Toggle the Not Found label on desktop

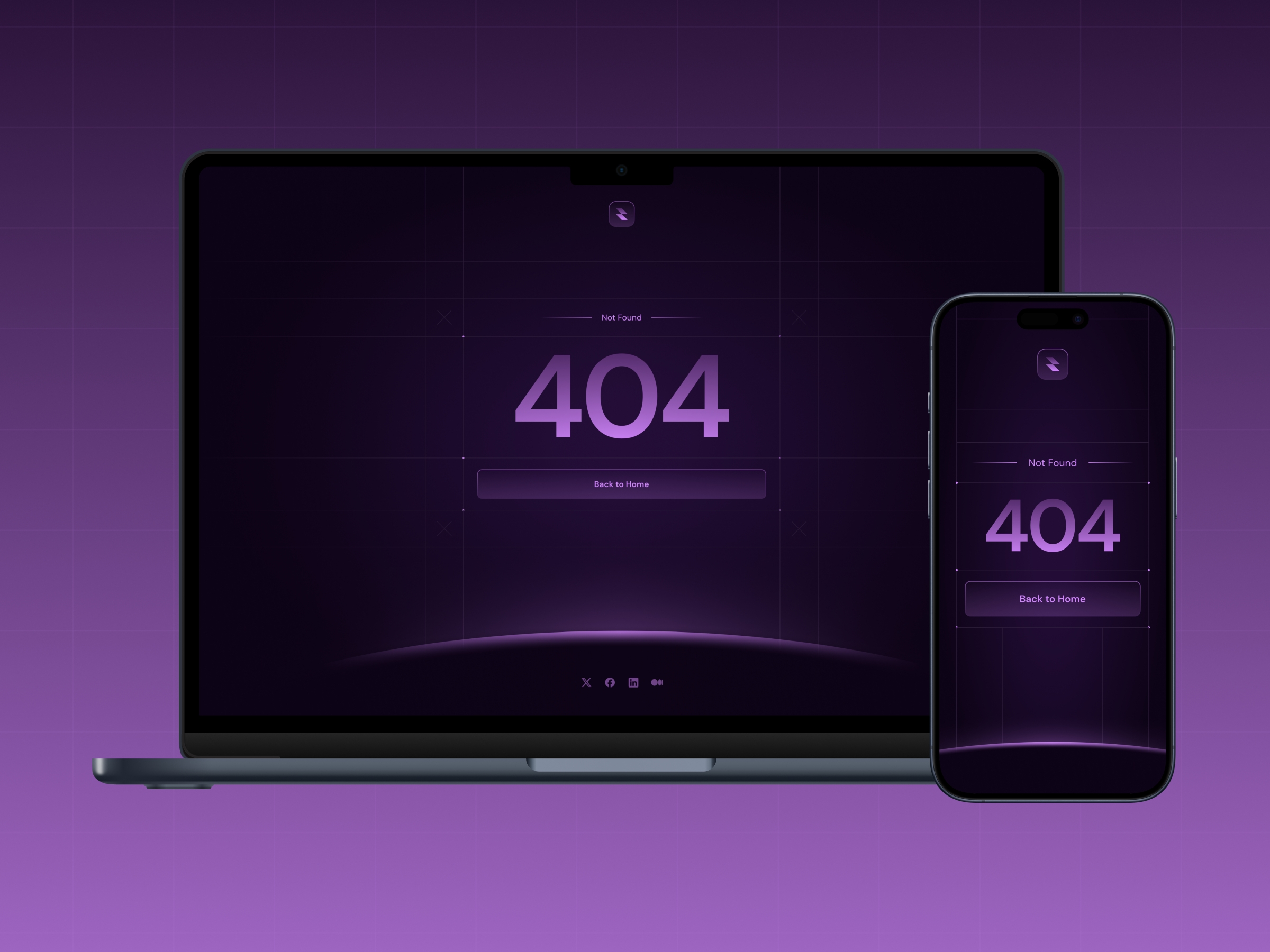[620, 318]
